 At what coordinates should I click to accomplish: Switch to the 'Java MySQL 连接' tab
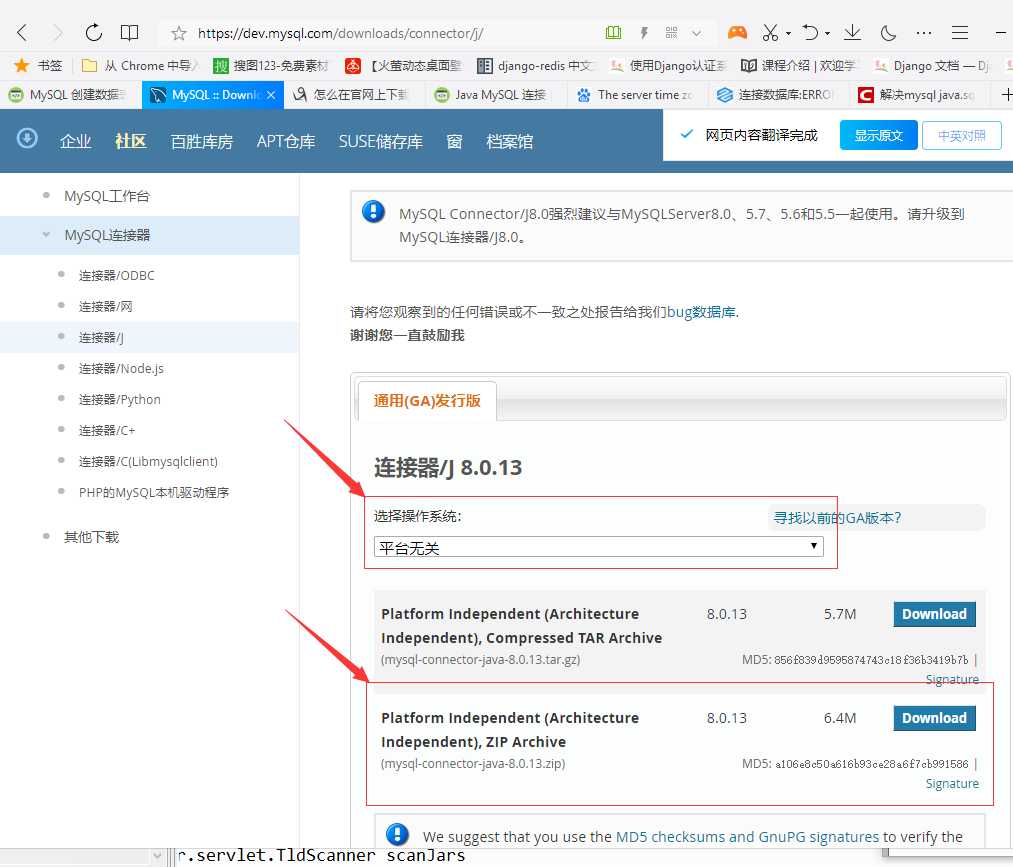click(496, 95)
